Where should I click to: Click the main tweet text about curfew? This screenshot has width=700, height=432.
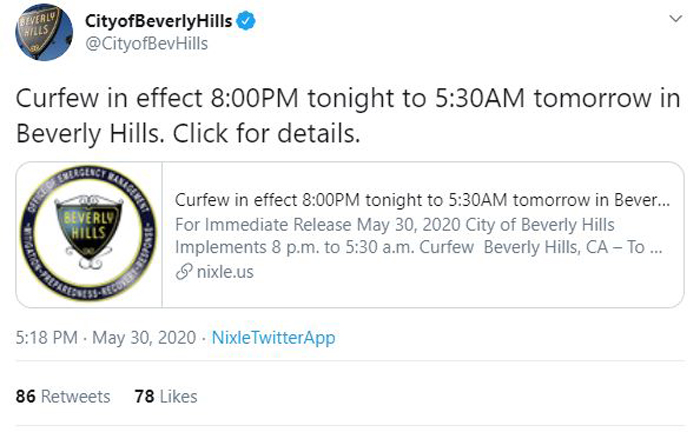tap(348, 116)
